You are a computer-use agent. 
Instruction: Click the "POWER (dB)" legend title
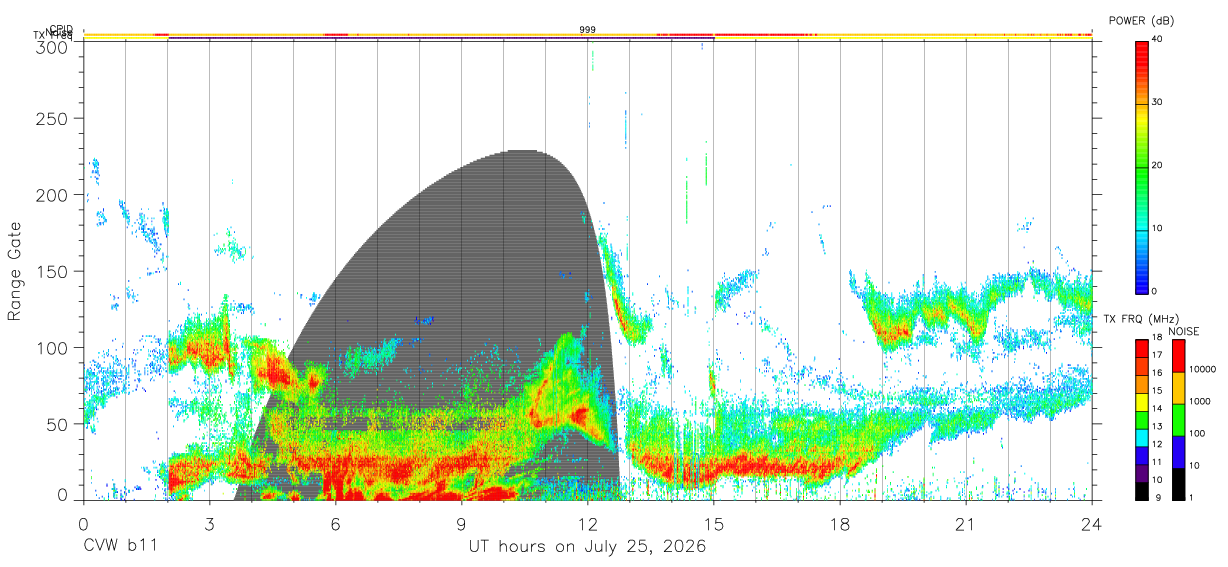coord(1142,21)
